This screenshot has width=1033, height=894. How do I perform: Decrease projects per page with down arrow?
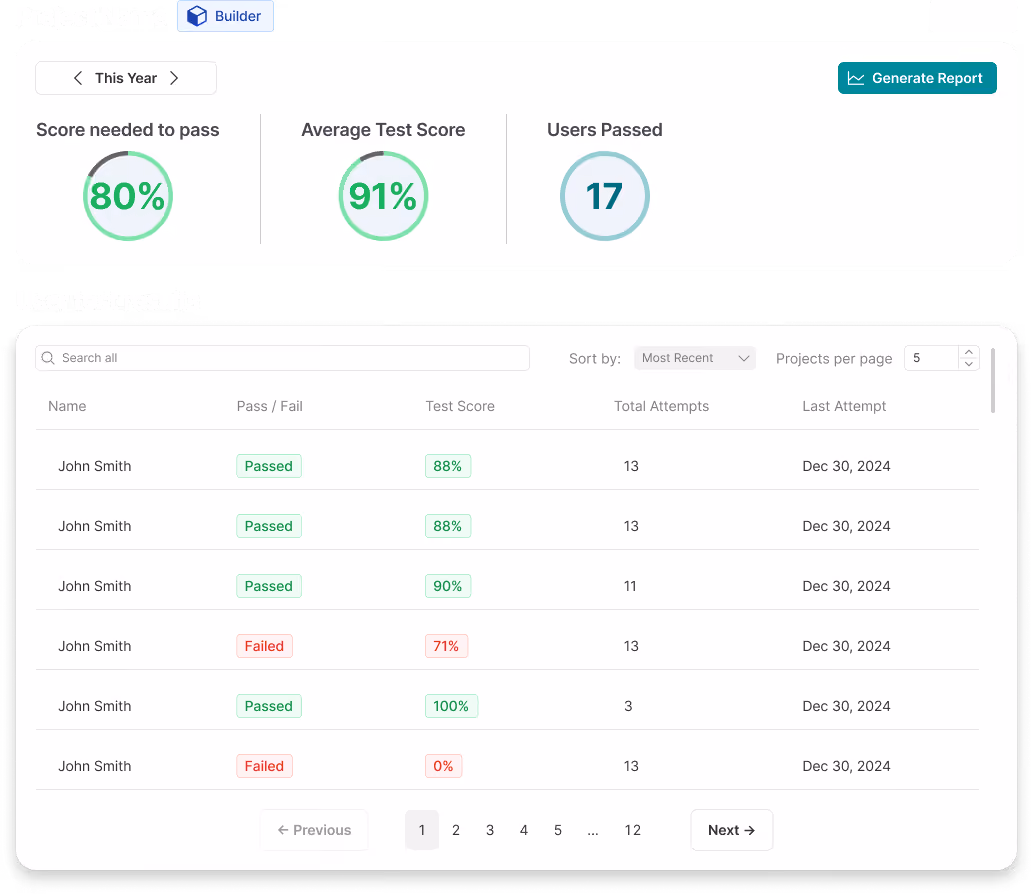[968, 364]
